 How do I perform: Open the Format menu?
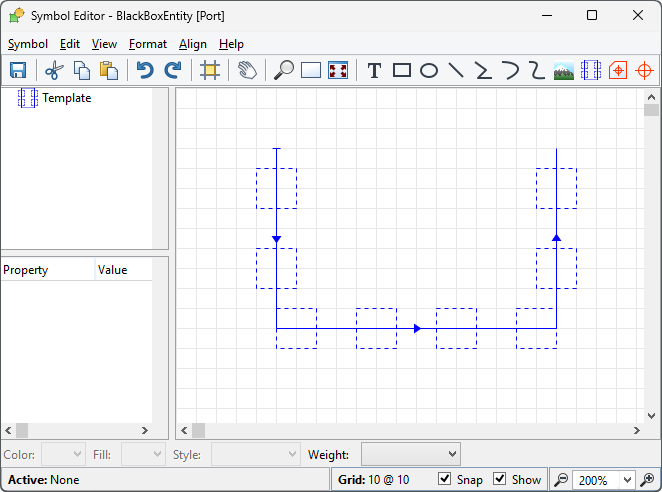click(x=148, y=44)
